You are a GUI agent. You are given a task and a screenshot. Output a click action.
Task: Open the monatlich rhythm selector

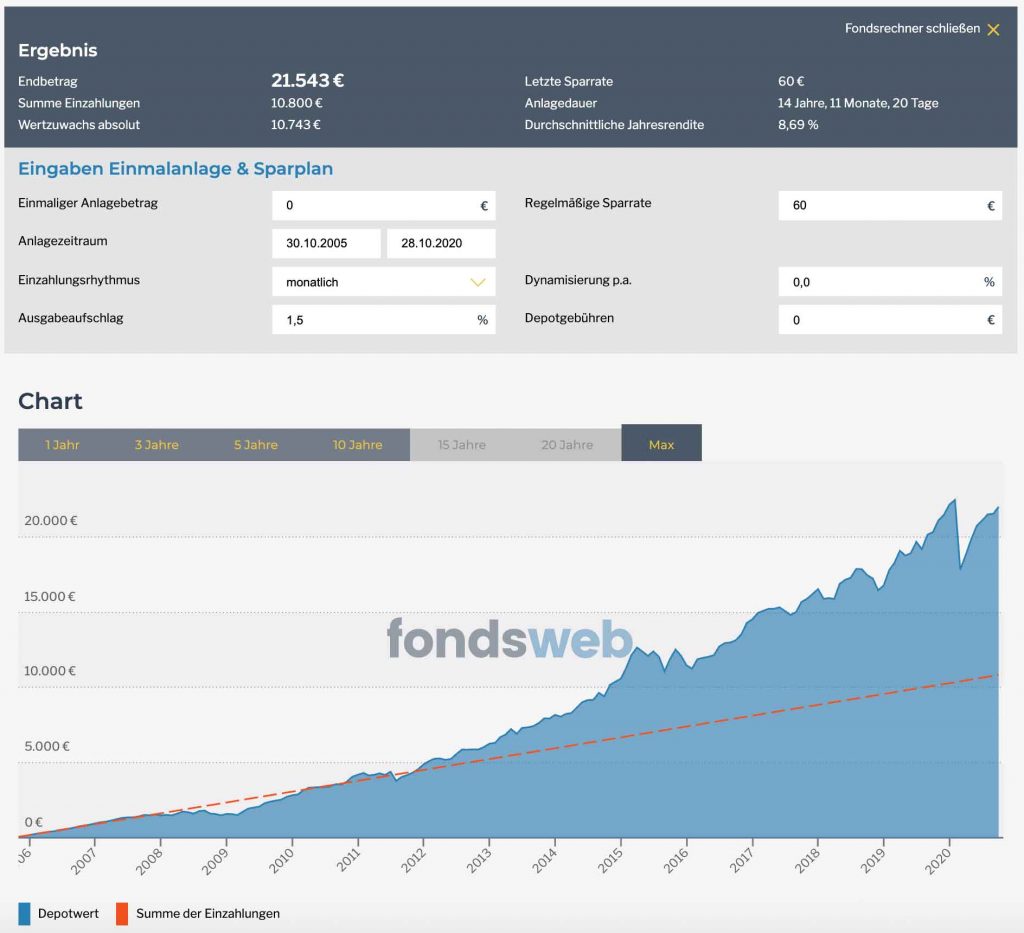tap(383, 282)
